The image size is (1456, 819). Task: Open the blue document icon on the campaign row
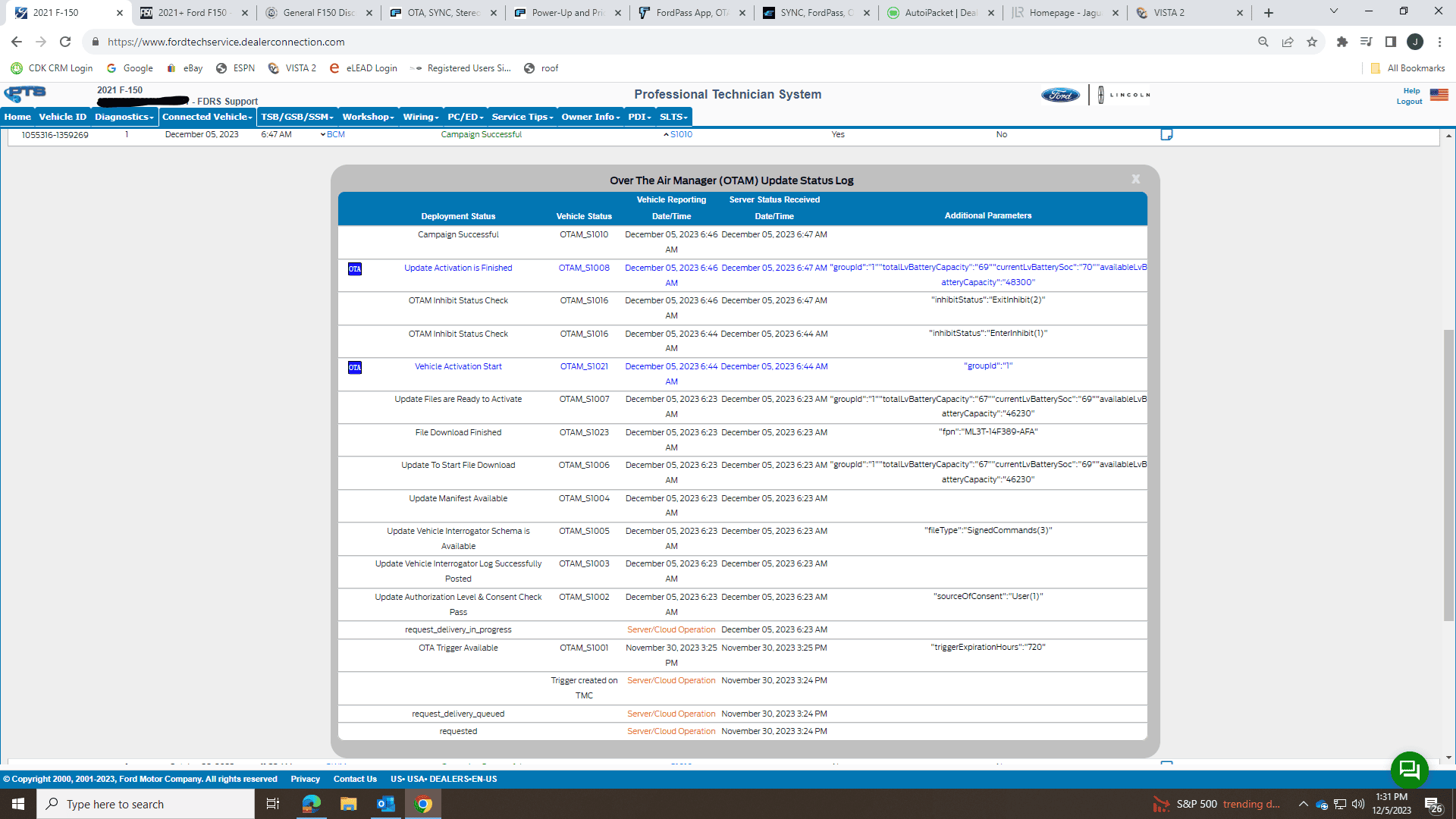coord(1166,134)
